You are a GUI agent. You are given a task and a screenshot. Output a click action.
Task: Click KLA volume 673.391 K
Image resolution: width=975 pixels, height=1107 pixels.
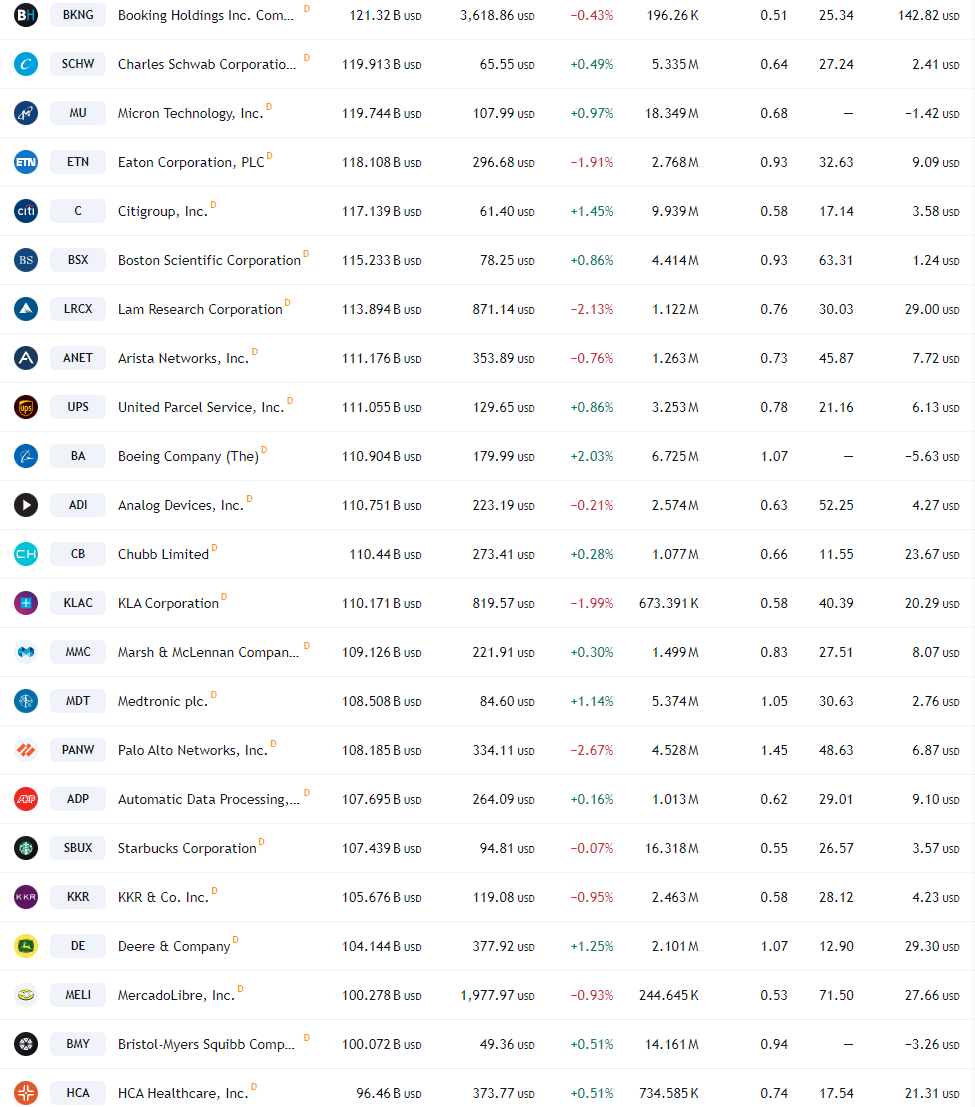[x=669, y=604]
